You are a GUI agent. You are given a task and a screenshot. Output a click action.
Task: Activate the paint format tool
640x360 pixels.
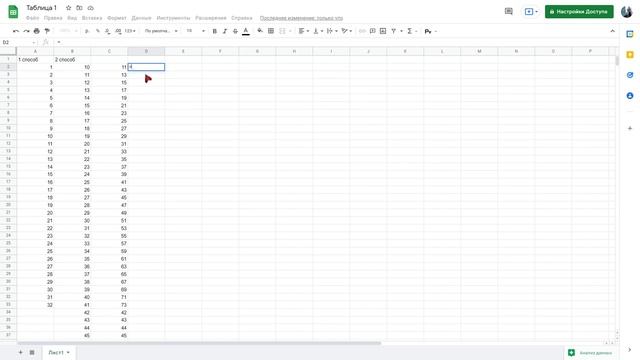click(47, 31)
